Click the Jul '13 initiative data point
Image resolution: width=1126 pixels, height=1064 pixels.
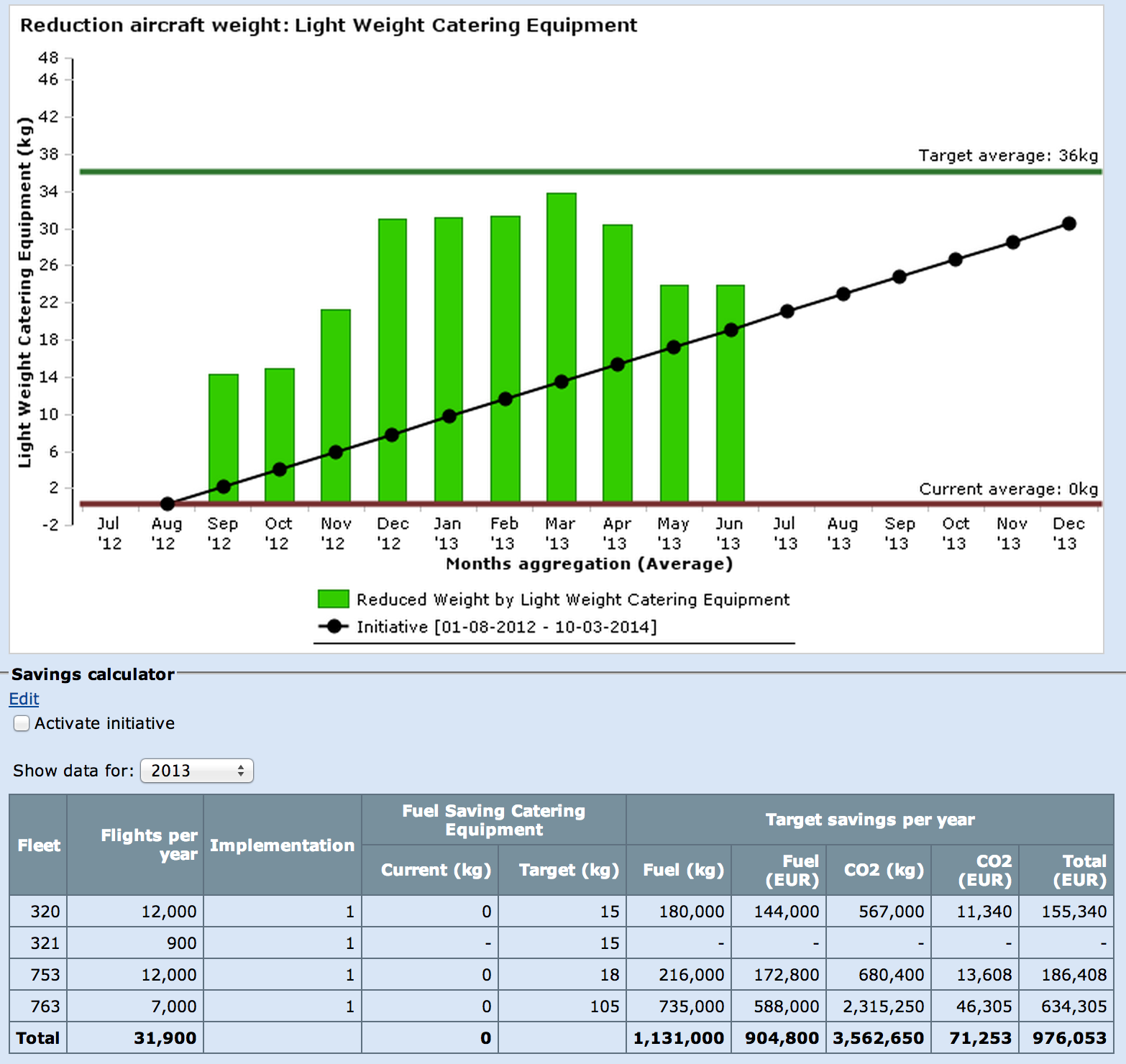pos(787,311)
